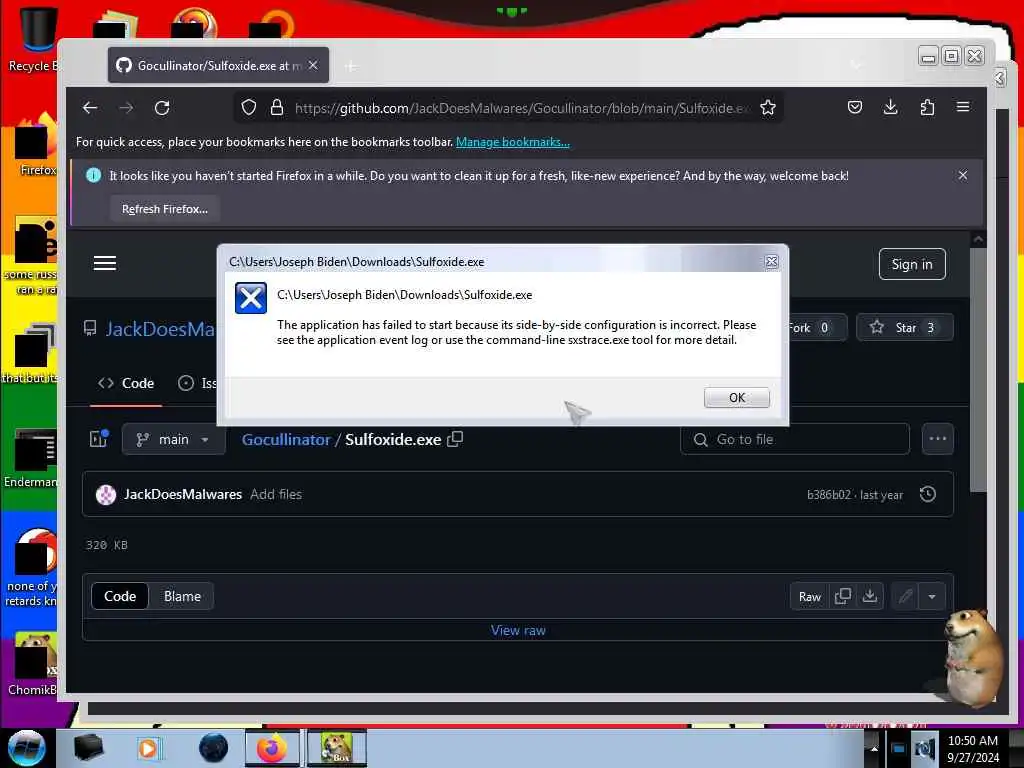This screenshot has height=768, width=1024.
Task: Switch to the Code repository tab
Action: (126, 383)
